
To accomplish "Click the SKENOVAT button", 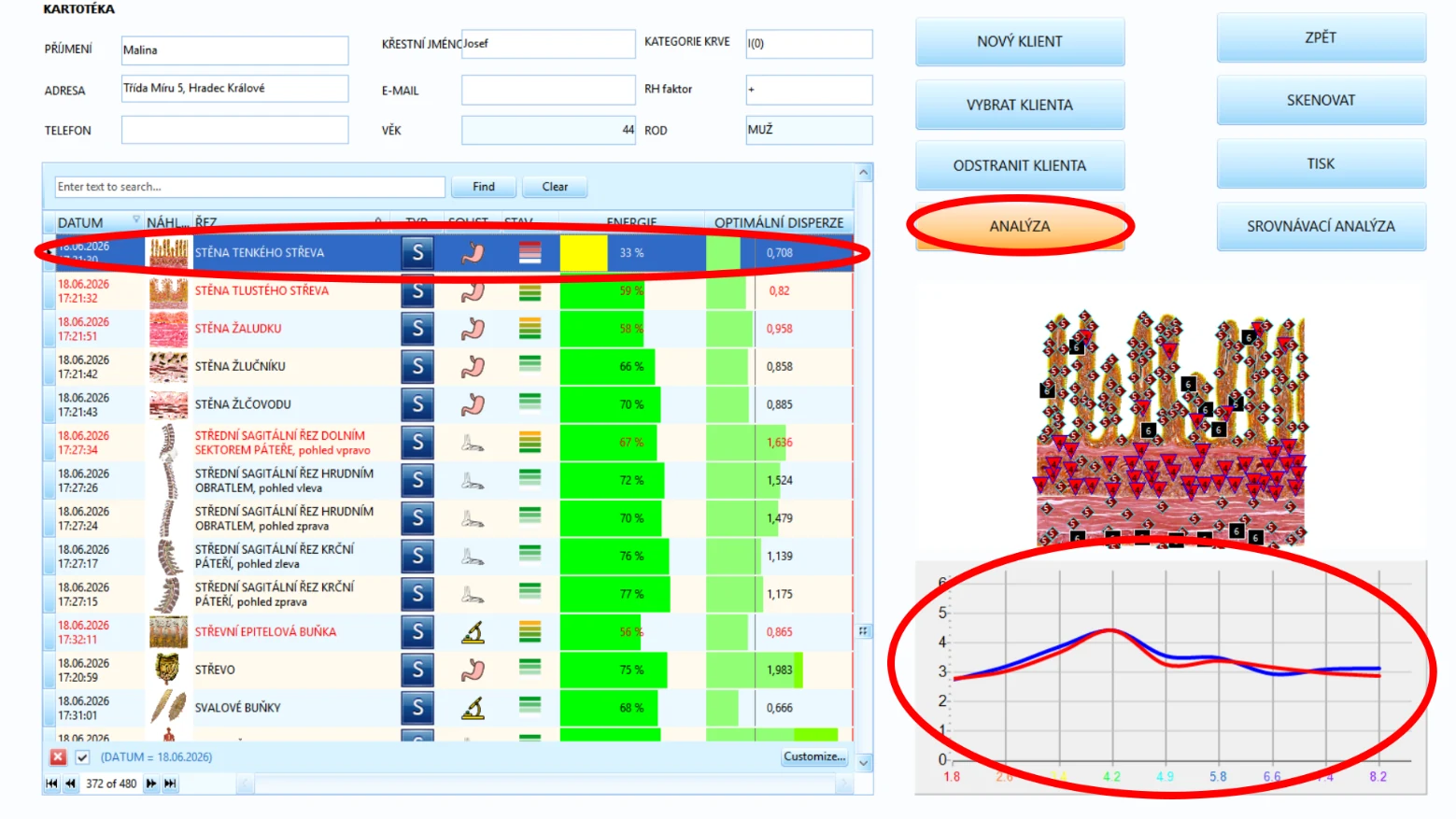I will click(x=1321, y=100).
